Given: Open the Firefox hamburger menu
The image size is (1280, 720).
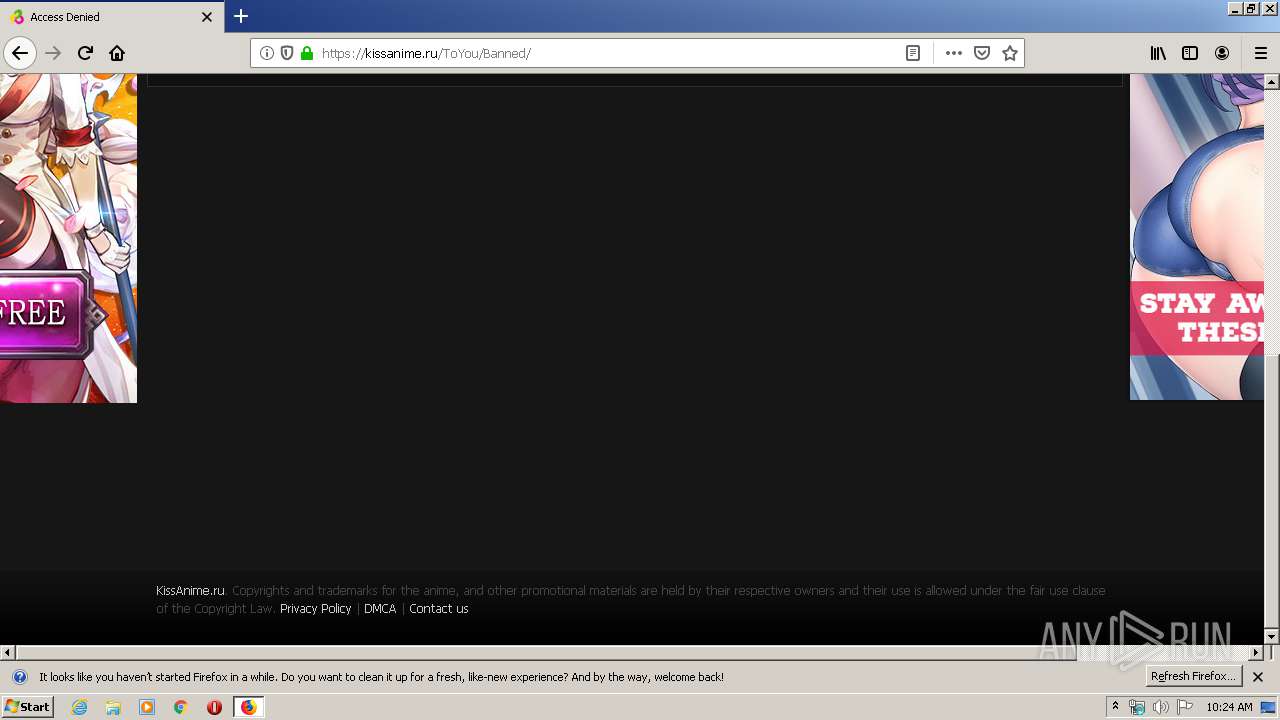Looking at the screenshot, I should pyautogui.click(x=1260, y=53).
